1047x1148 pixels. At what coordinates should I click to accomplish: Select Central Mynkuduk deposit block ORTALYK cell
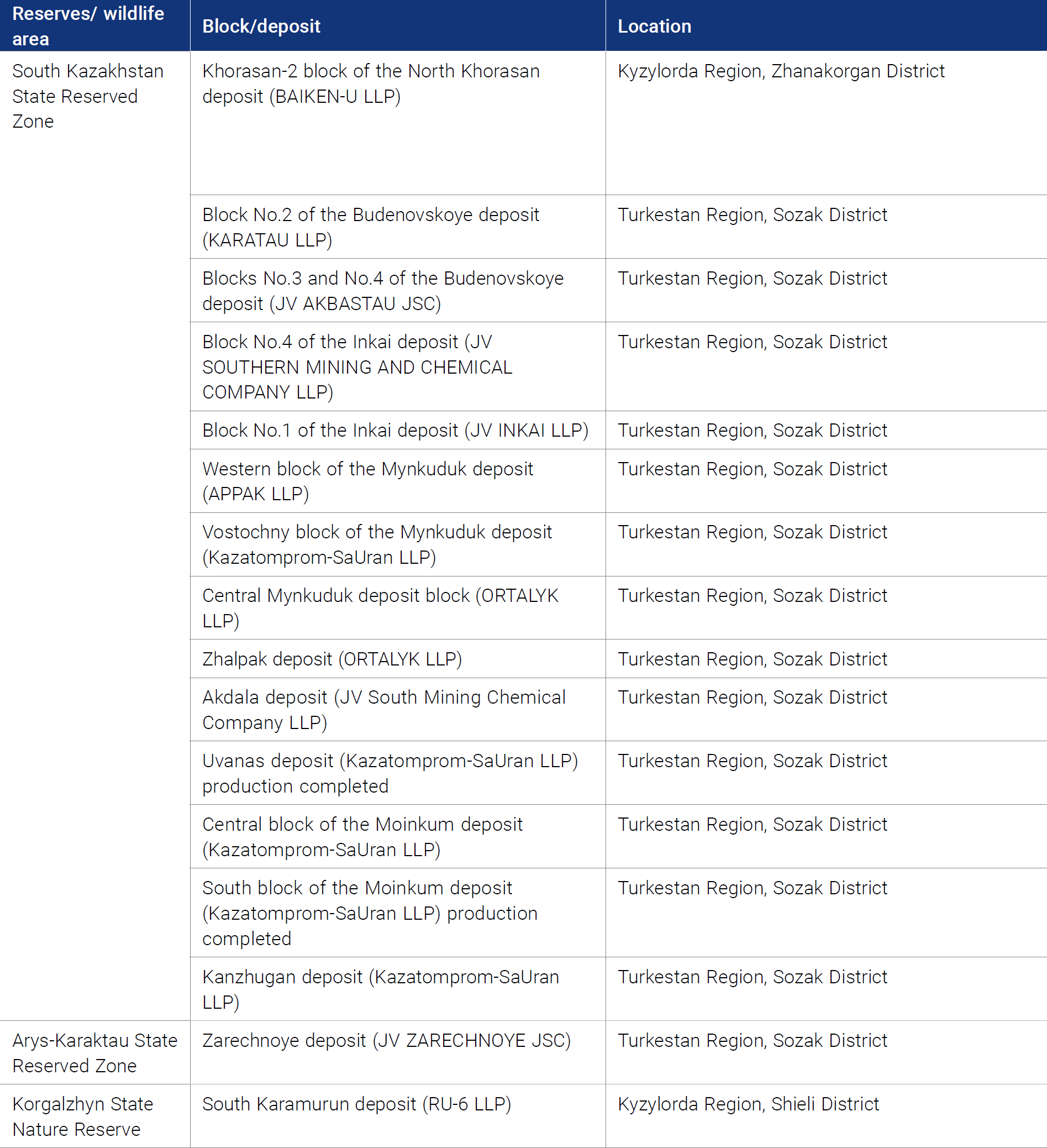click(397, 607)
